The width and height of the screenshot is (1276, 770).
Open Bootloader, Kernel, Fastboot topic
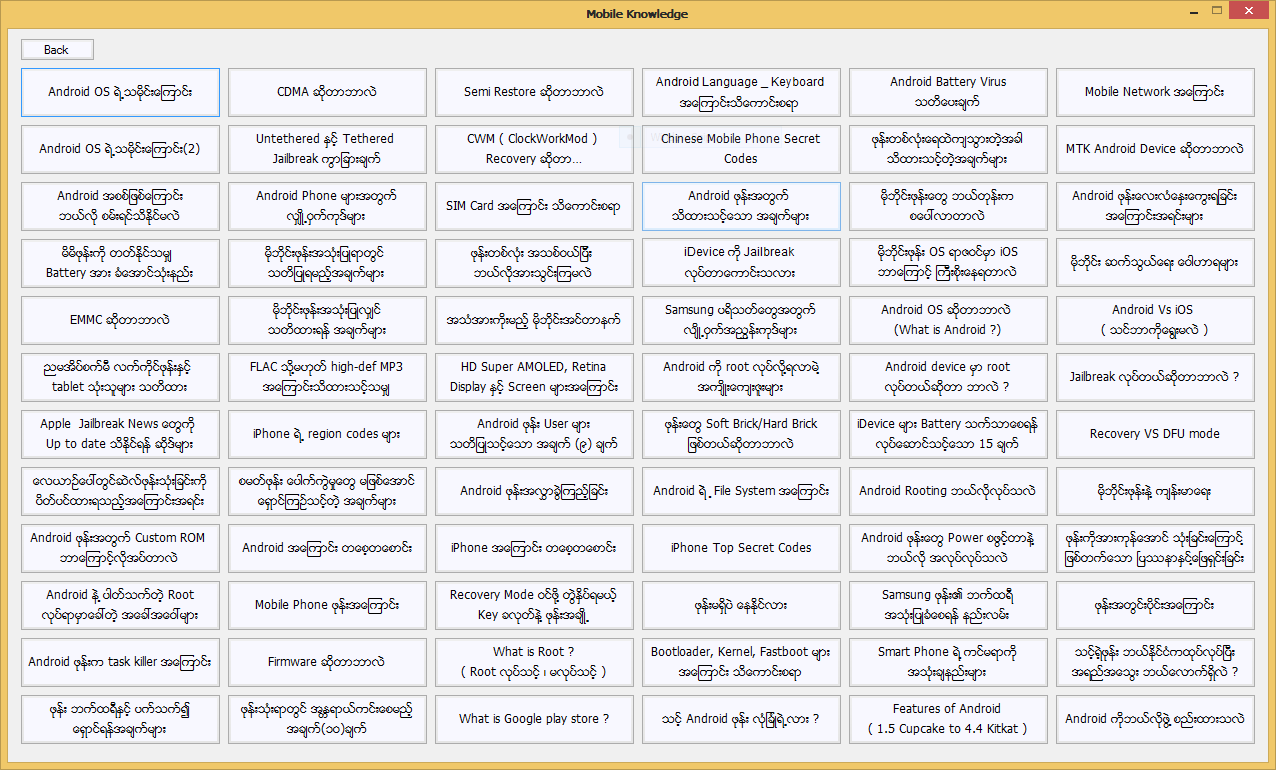point(741,662)
